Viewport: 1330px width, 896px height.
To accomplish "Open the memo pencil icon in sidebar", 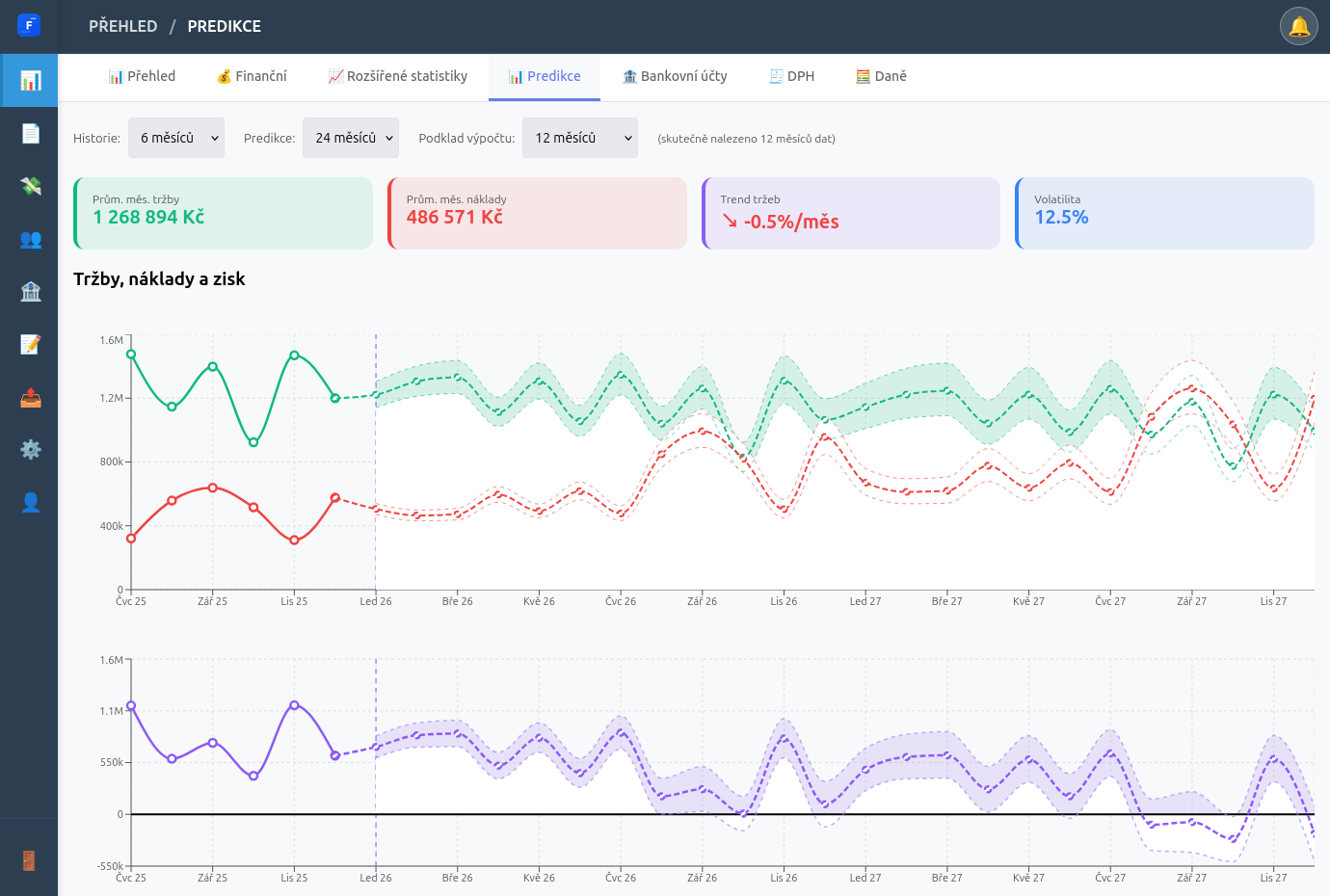I will click(30, 344).
